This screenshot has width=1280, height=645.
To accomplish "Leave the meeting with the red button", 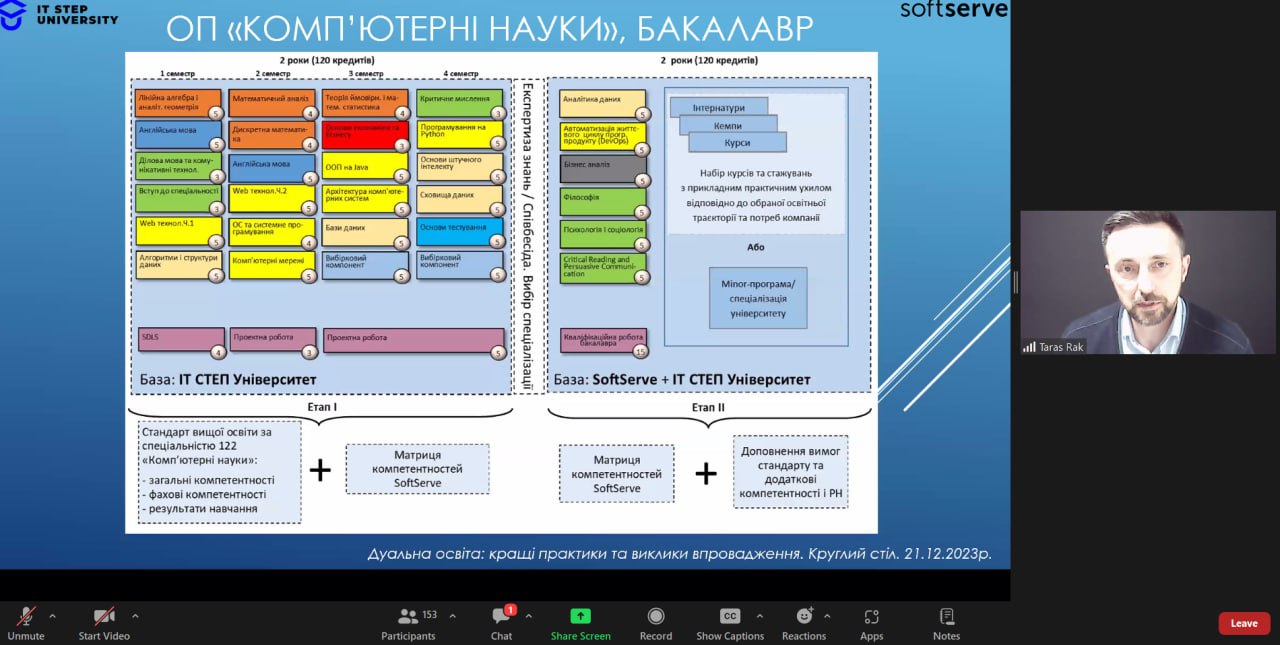I will point(1244,624).
